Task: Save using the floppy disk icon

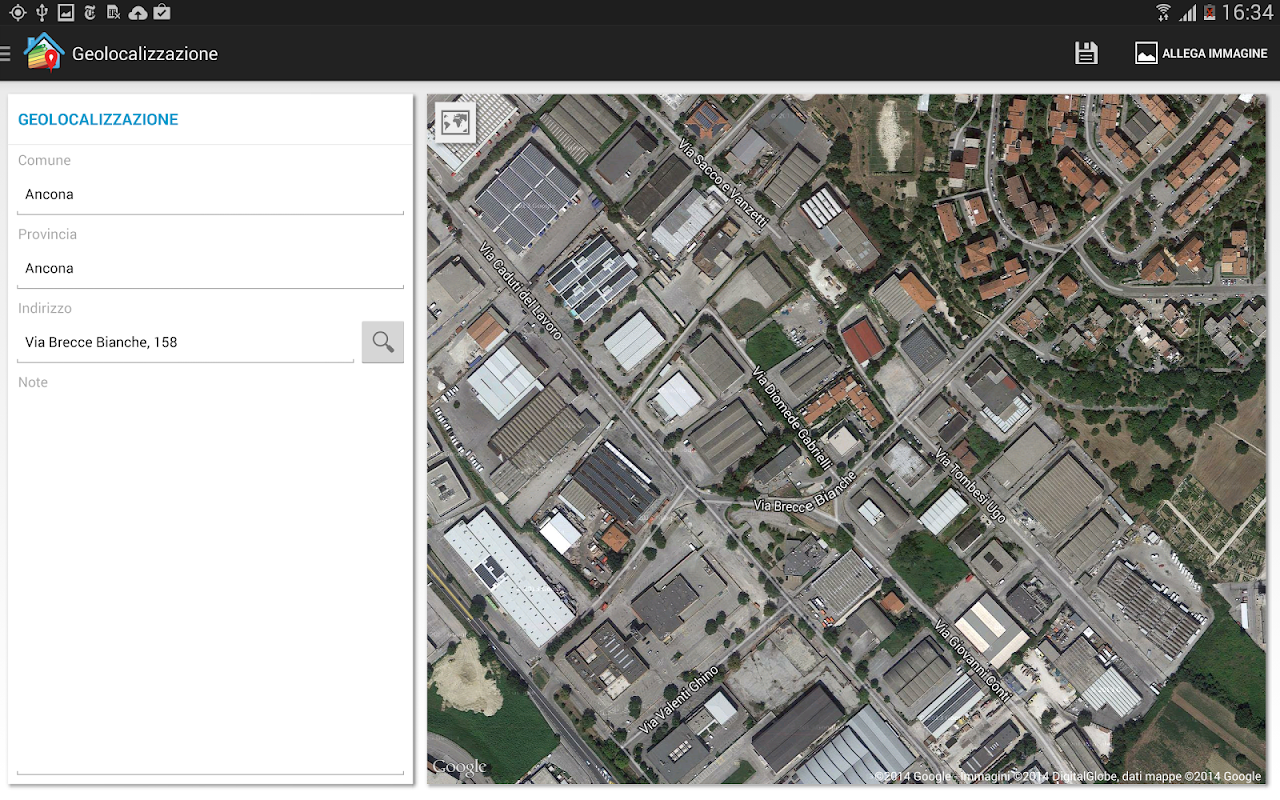Action: [x=1086, y=54]
